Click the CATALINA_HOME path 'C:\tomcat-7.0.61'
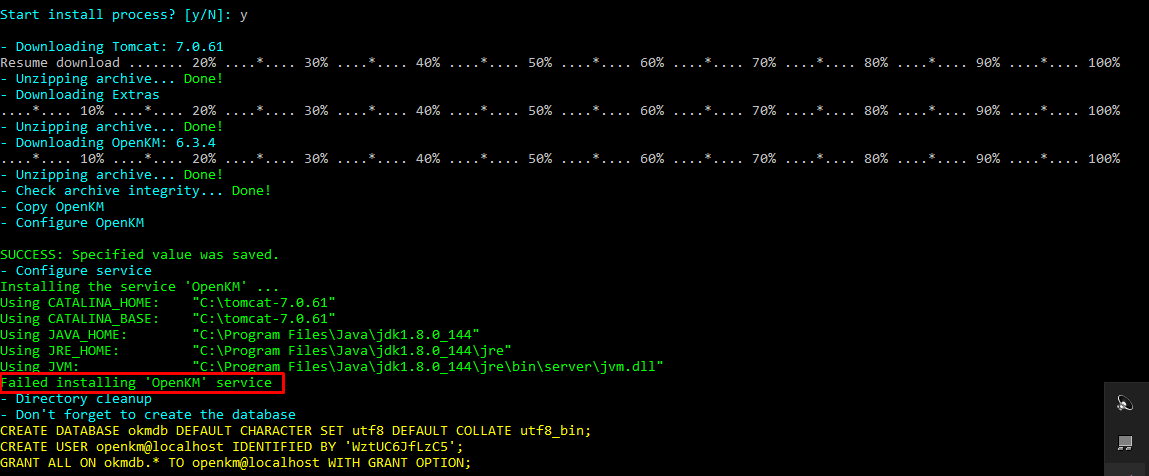The image size is (1149, 476). (264, 303)
